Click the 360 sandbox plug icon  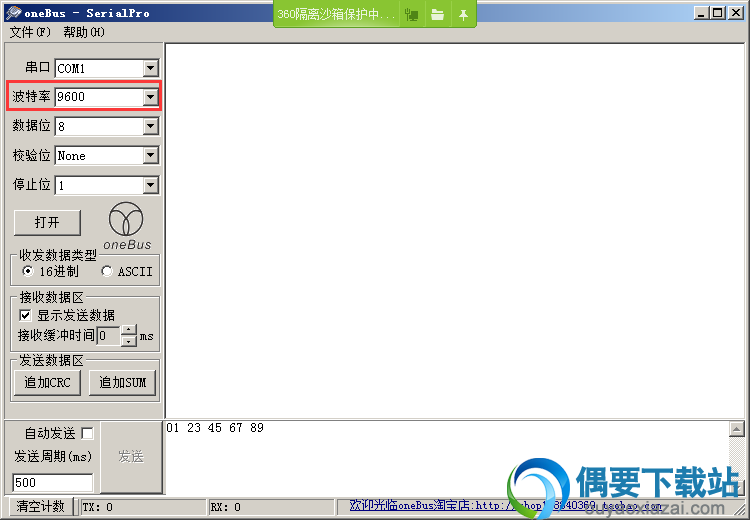coord(411,14)
